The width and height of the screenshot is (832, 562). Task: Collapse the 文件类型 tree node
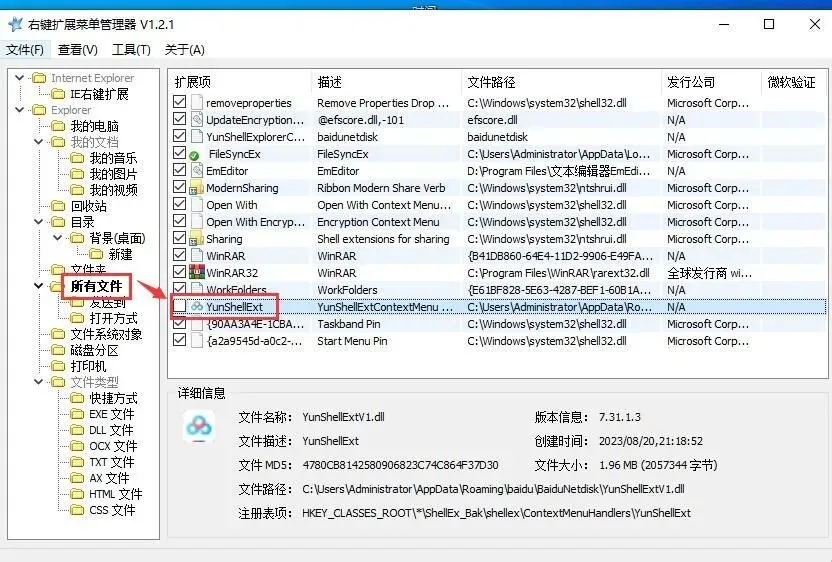(x=39, y=382)
